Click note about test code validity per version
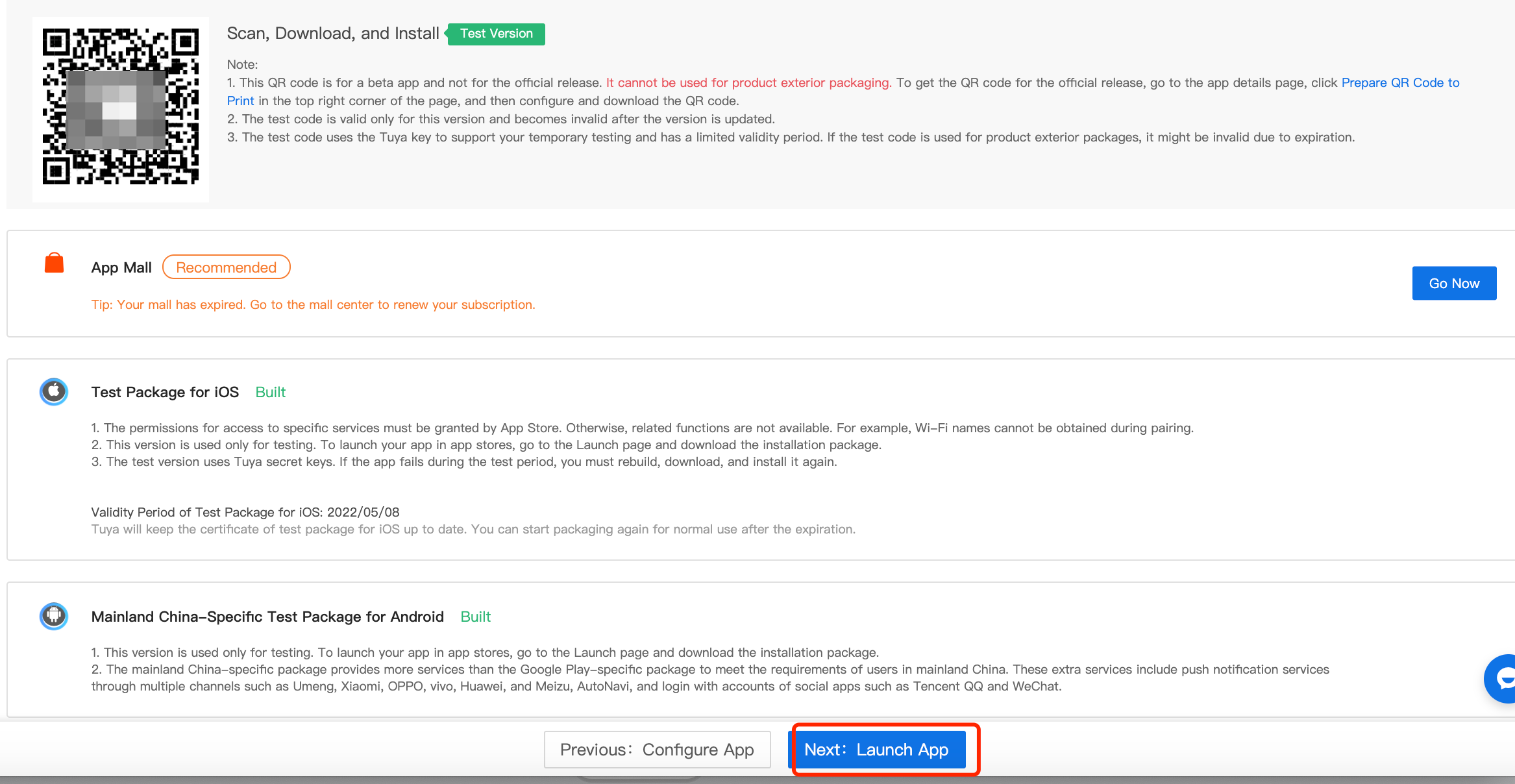 pyautogui.click(x=501, y=119)
